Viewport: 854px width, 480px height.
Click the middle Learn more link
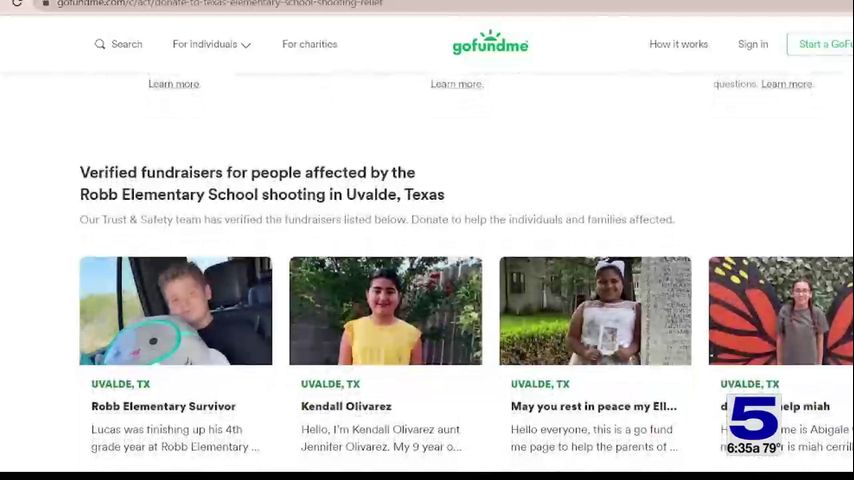pos(457,84)
